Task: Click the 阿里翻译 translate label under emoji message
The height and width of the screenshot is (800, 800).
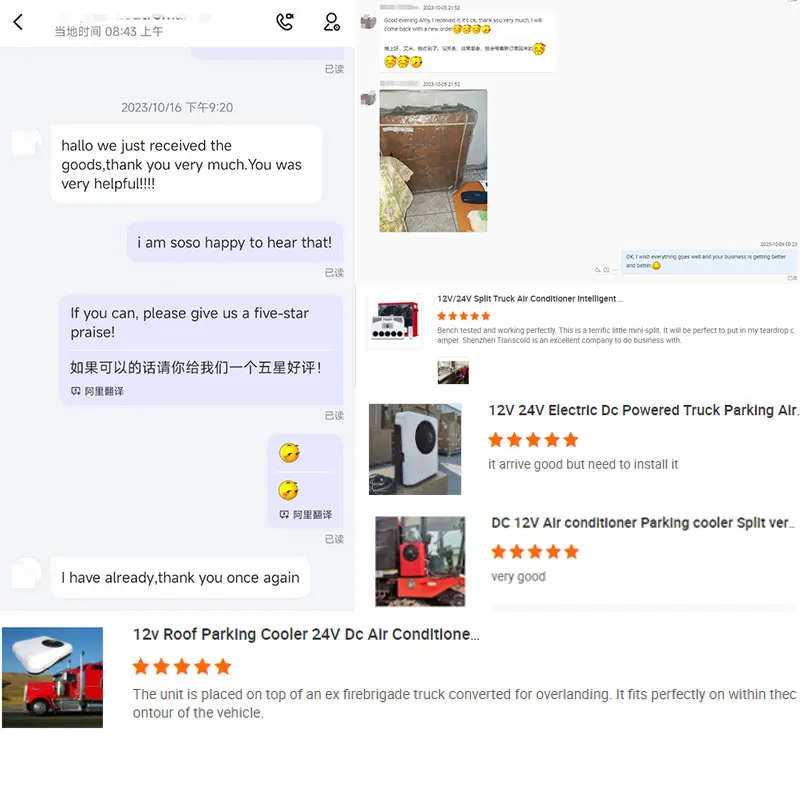Action: click(x=312, y=514)
